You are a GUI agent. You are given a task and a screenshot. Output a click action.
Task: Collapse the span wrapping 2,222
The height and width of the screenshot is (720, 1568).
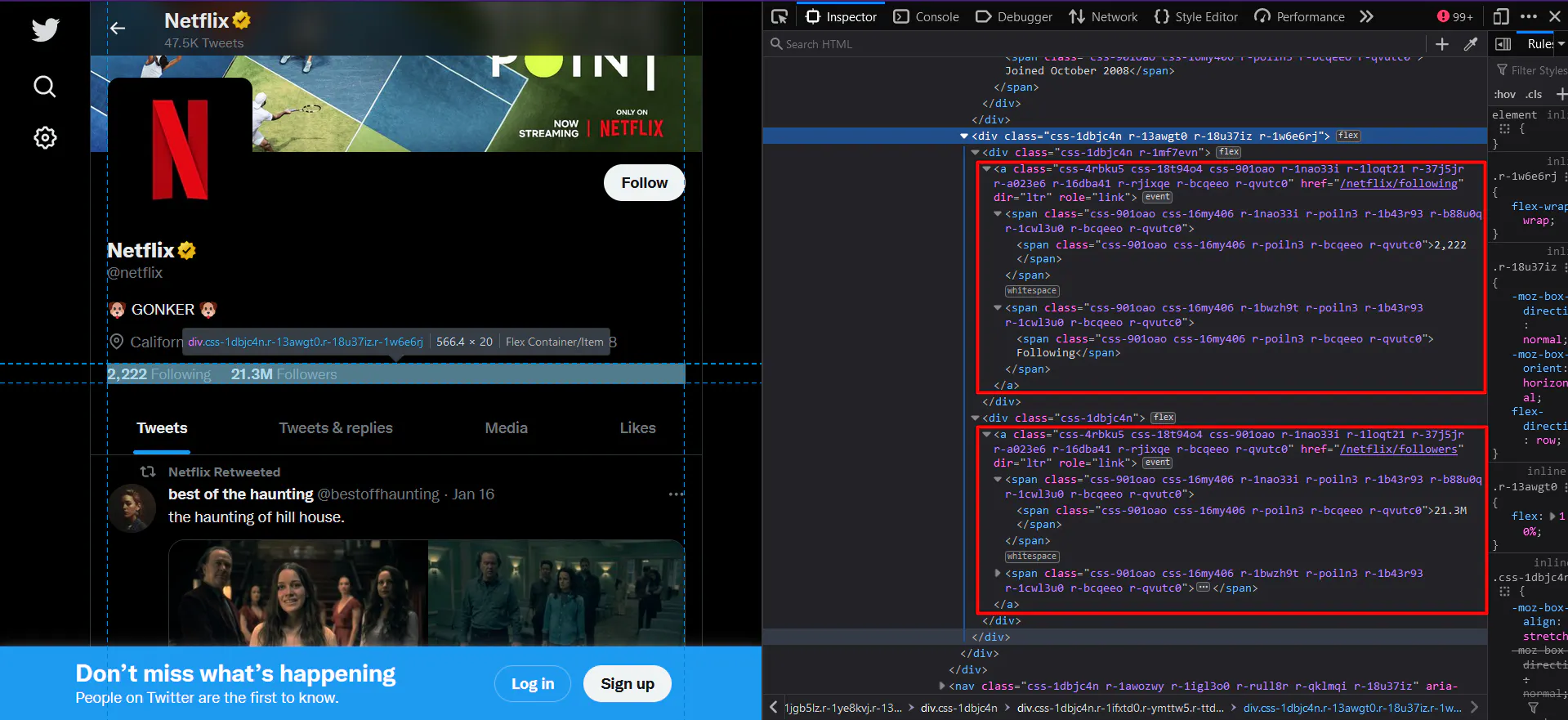tap(998, 214)
